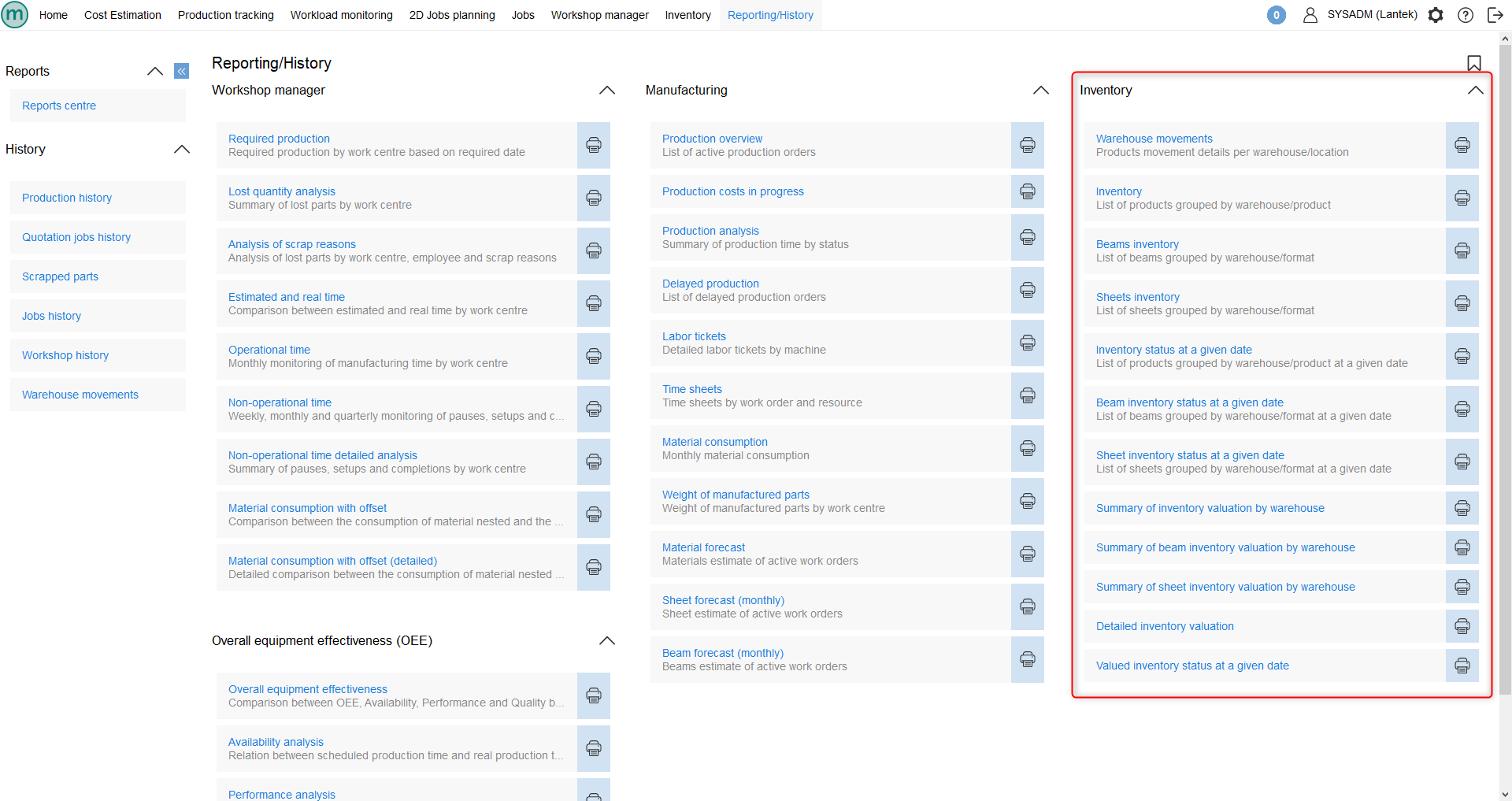Click print icon next to Warehouse movements report
Screen dimensions: 1512x801
point(1462,145)
